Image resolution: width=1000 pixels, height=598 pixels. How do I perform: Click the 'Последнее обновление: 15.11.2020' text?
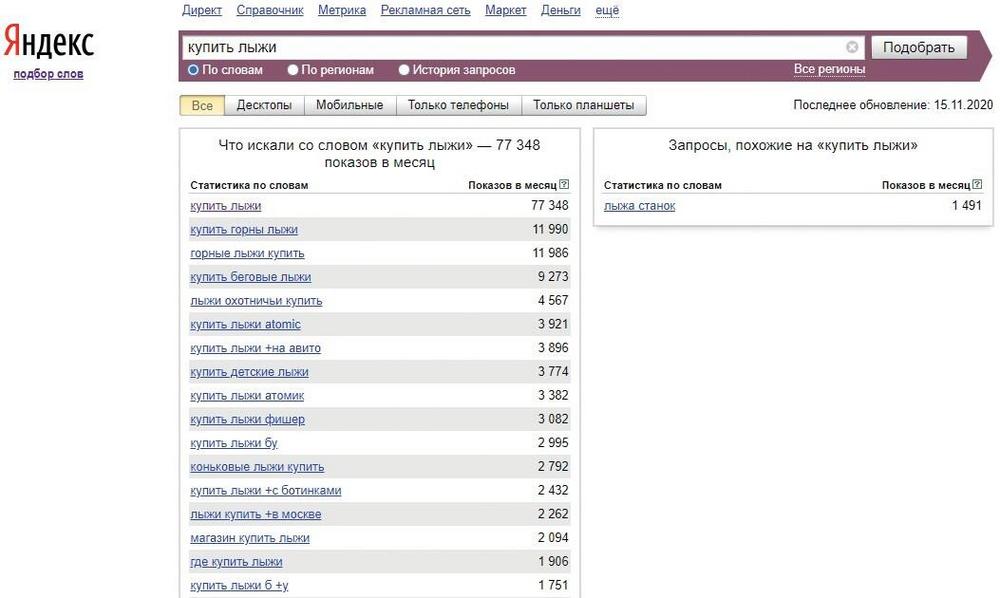[x=893, y=105]
